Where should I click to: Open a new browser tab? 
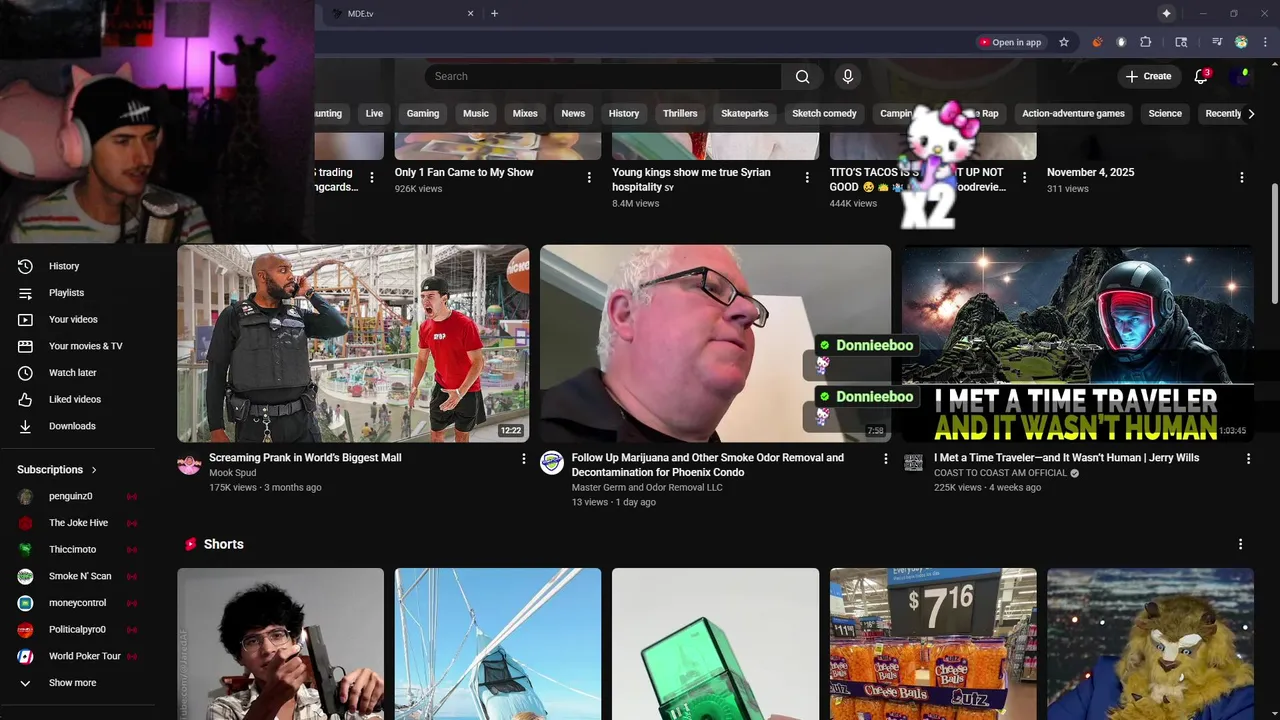coord(494,13)
